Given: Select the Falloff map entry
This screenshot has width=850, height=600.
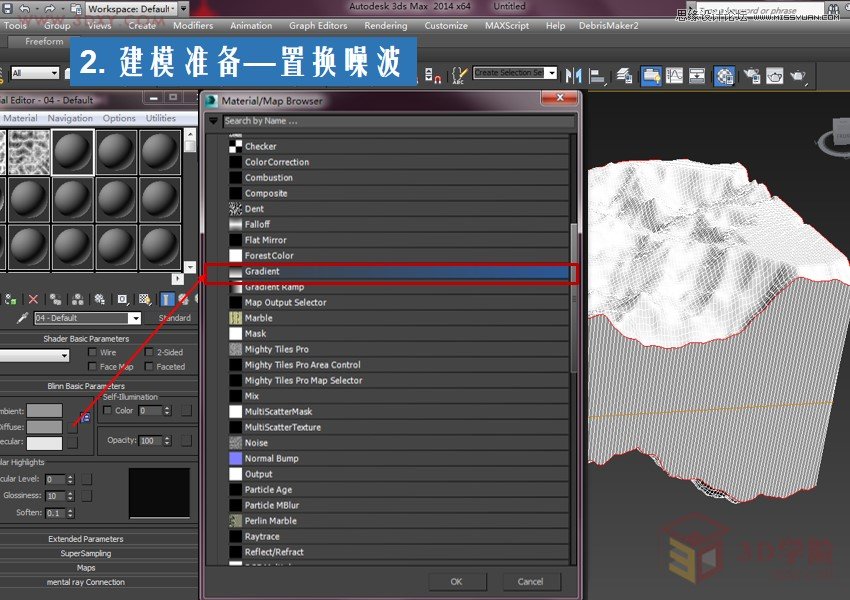Looking at the screenshot, I should (399, 224).
